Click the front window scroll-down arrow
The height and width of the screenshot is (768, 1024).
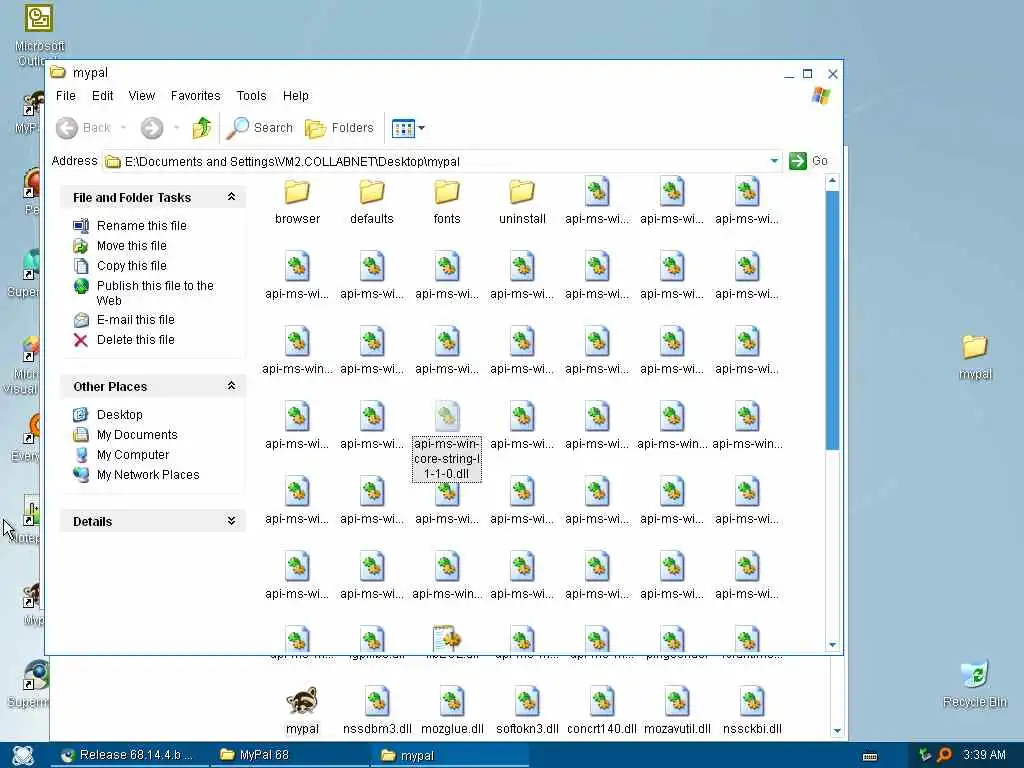(x=832, y=645)
